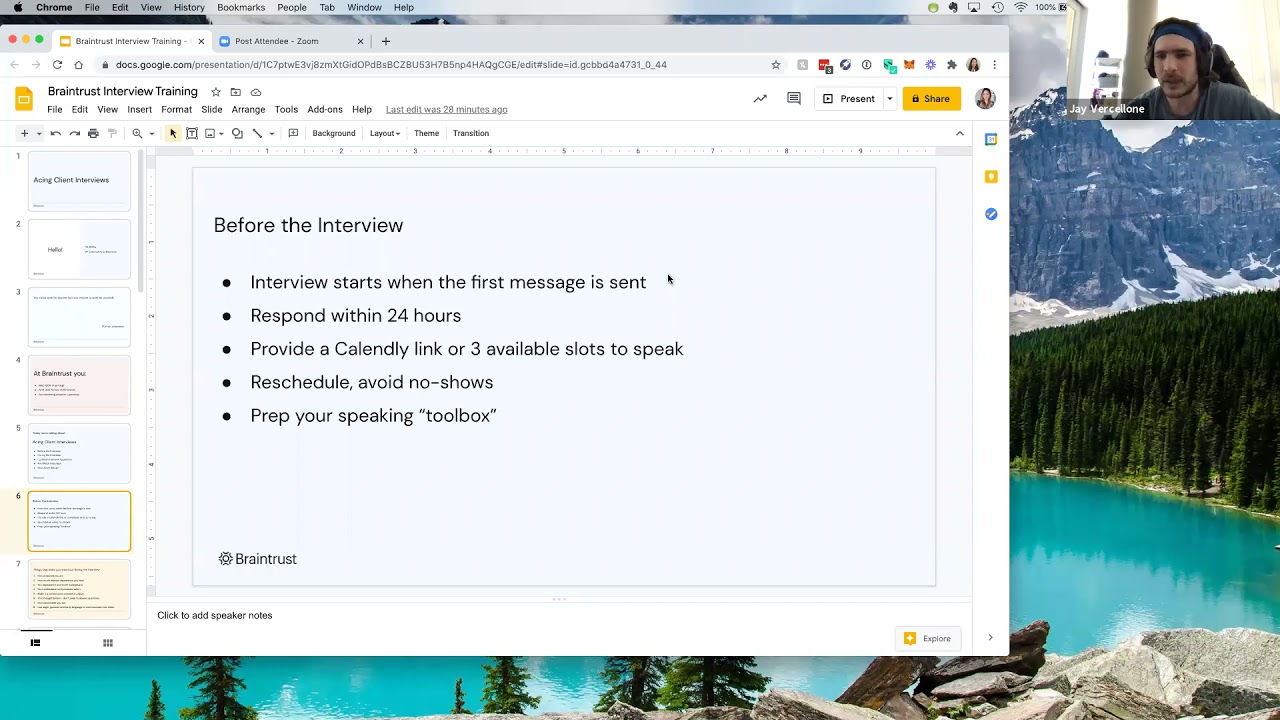Insert a text box
The image size is (1280, 720).
pyautogui.click(x=192, y=133)
